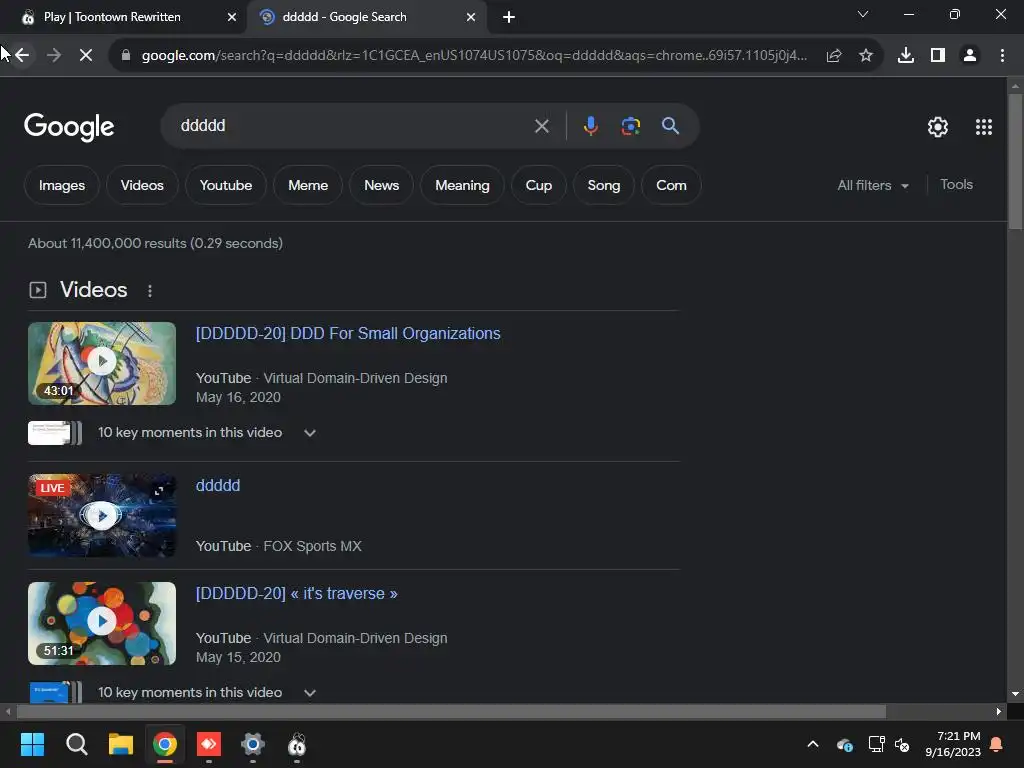Open search Tools button
Image resolution: width=1024 pixels, height=768 pixels.
956,185
